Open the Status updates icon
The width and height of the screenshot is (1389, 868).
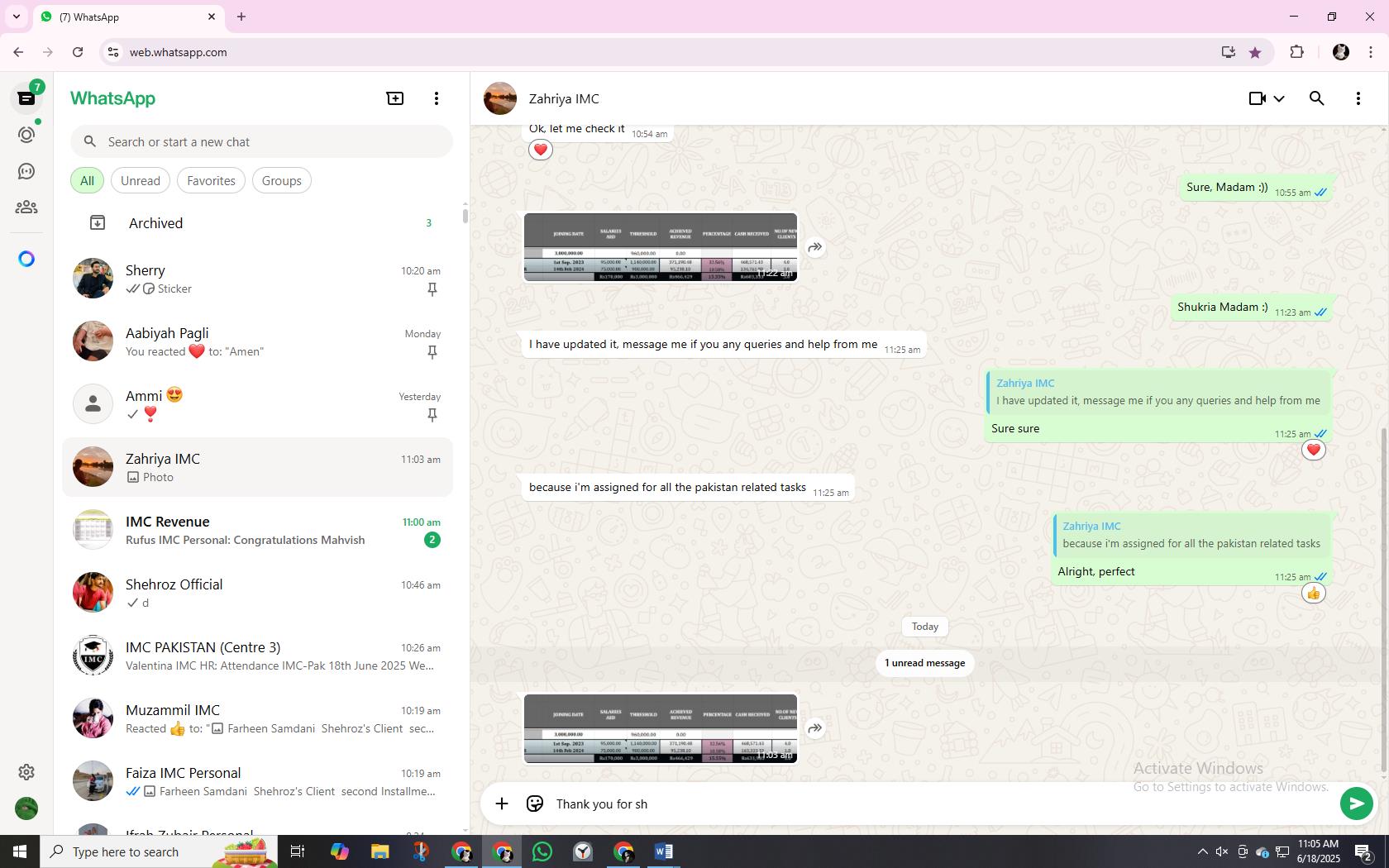pyautogui.click(x=26, y=135)
